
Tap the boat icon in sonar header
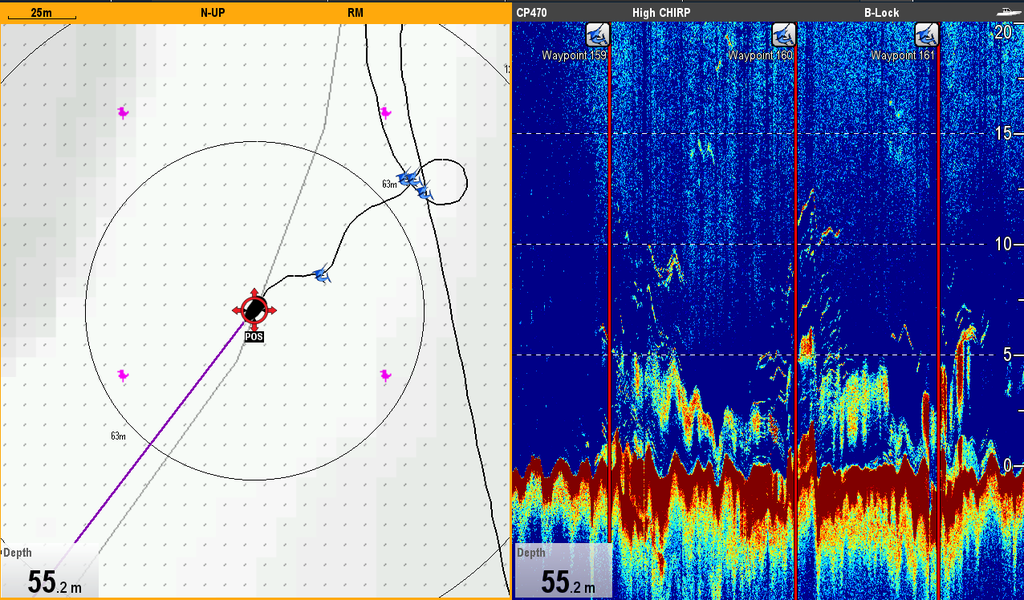coord(1007,12)
